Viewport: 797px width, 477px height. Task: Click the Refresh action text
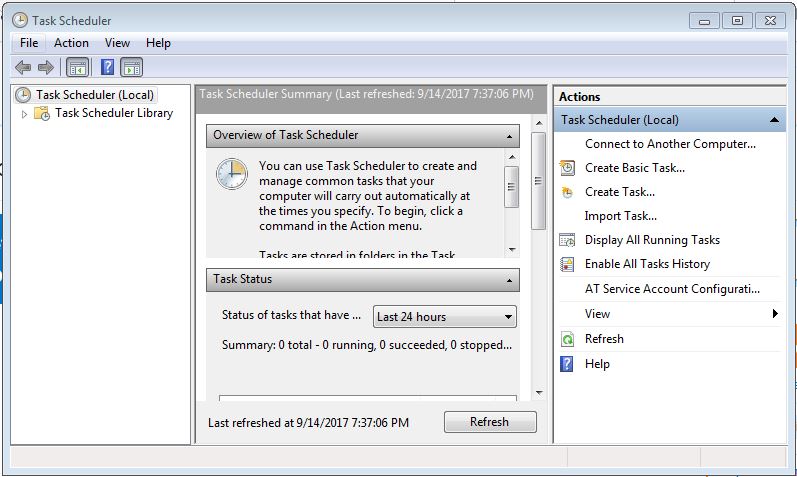[604, 339]
